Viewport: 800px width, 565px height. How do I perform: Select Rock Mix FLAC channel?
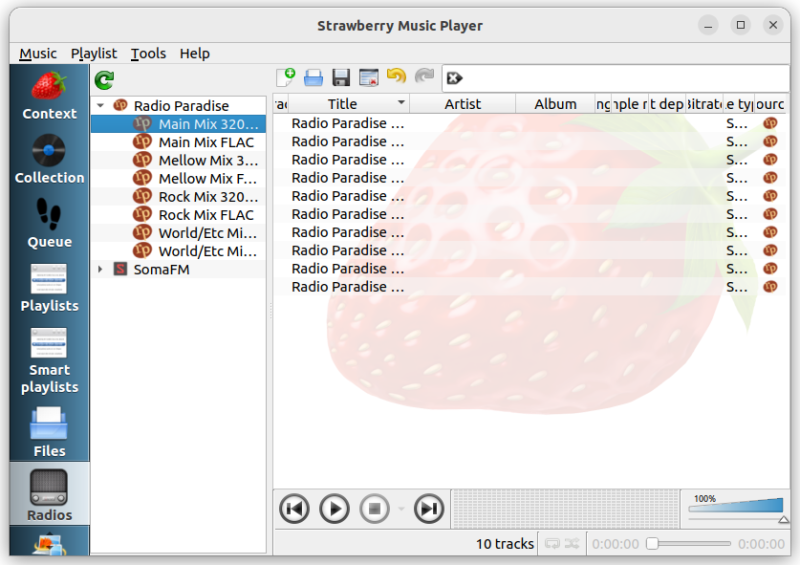(179, 215)
